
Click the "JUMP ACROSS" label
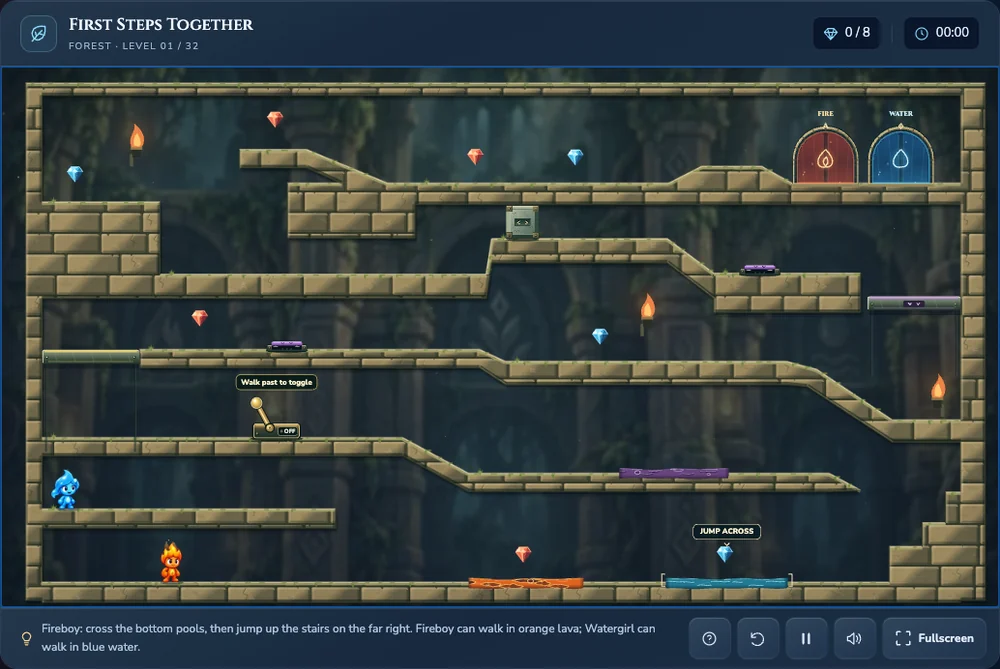[x=726, y=531]
